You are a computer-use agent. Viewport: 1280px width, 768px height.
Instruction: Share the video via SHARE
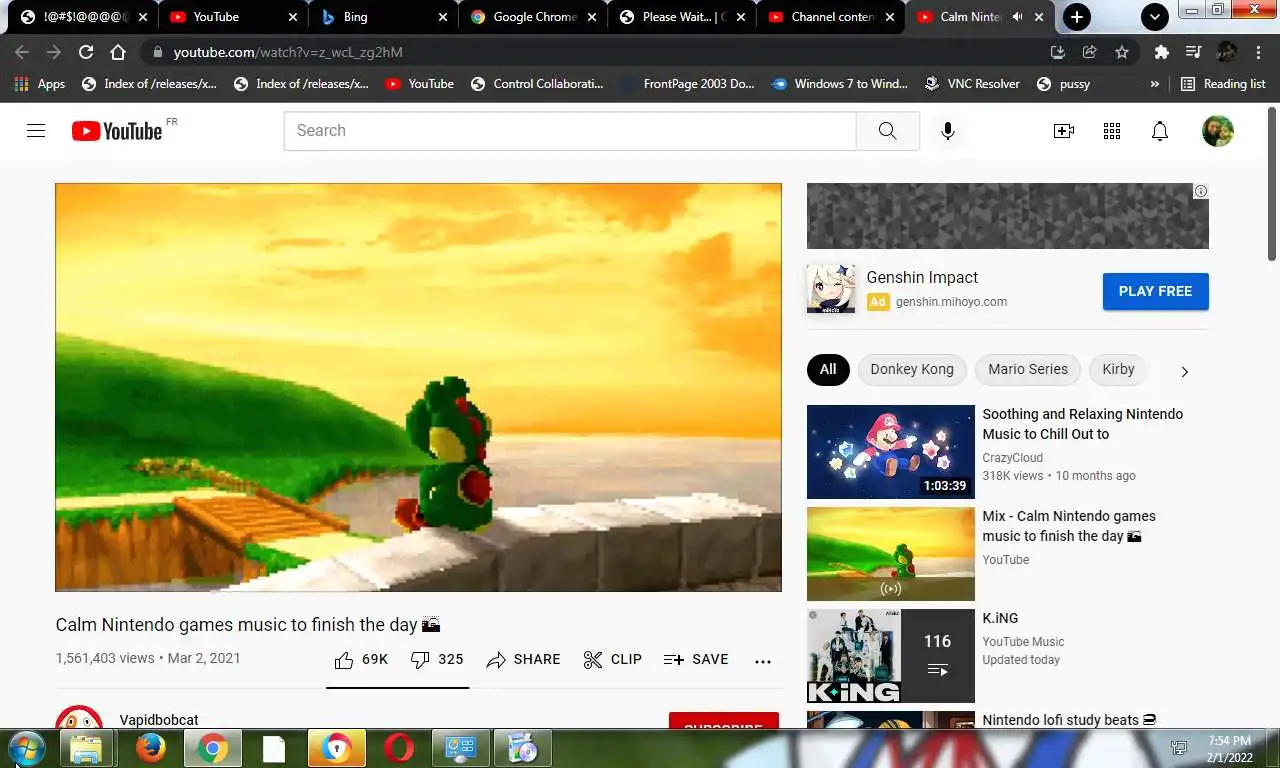pyautogui.click(x=523, y=659)
